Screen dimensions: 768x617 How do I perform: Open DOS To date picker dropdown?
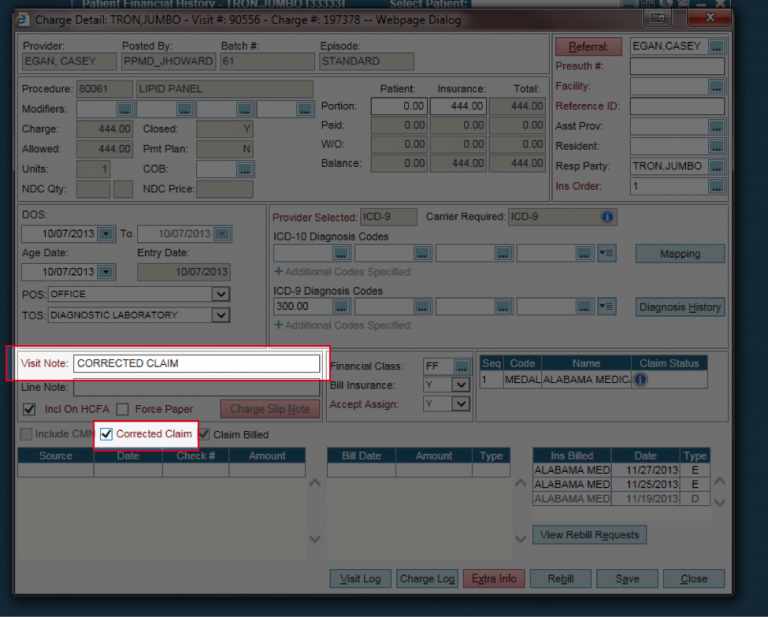click(222, 234)
